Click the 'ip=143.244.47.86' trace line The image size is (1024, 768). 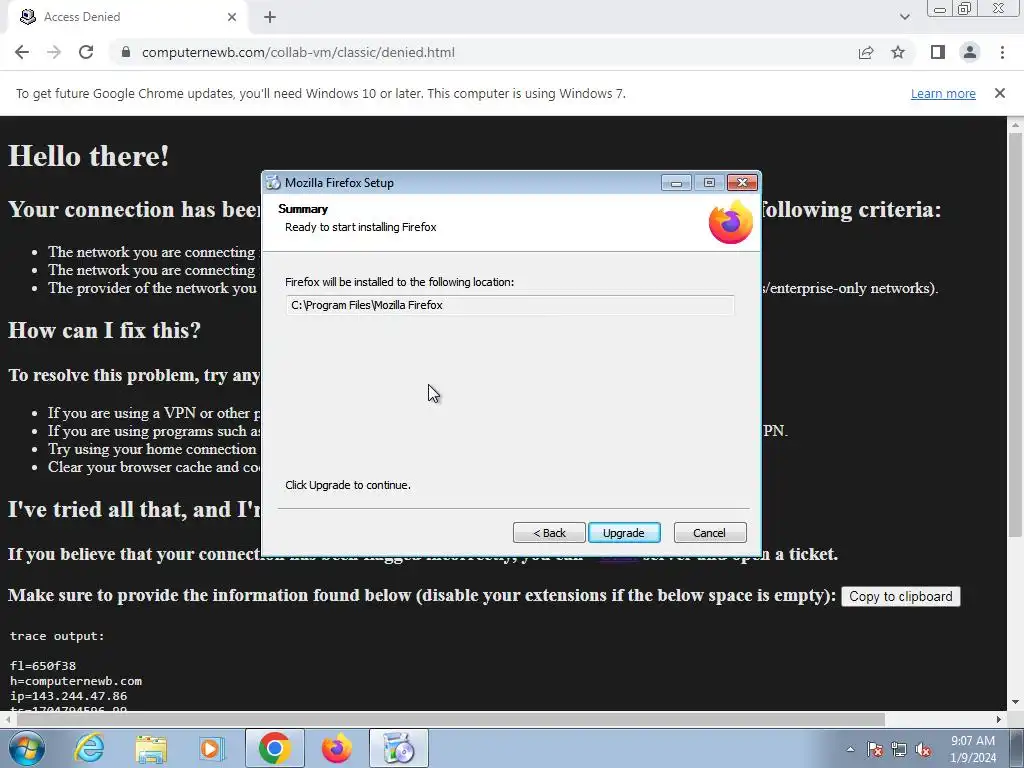click(x=69, y=696)
